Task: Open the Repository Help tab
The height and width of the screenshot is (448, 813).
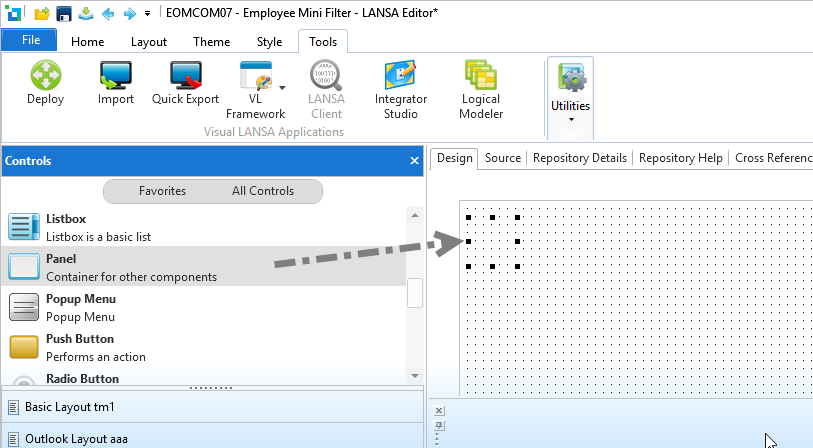Action: point(680,158)
